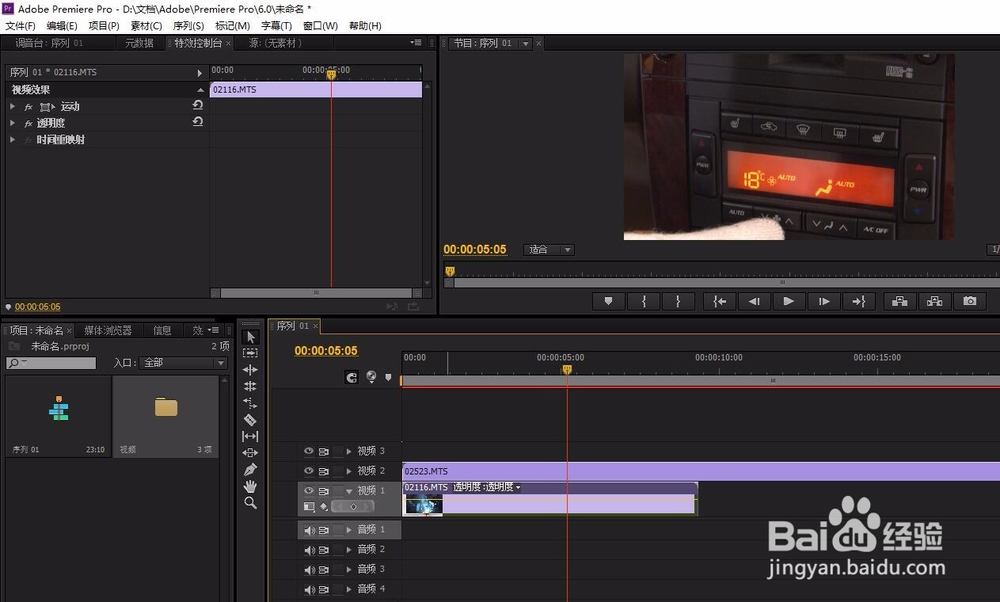This screenshot has width=1000, height=602.
Task: Toggle 视频 1 track eye visibility
Action: pos(309,490)
